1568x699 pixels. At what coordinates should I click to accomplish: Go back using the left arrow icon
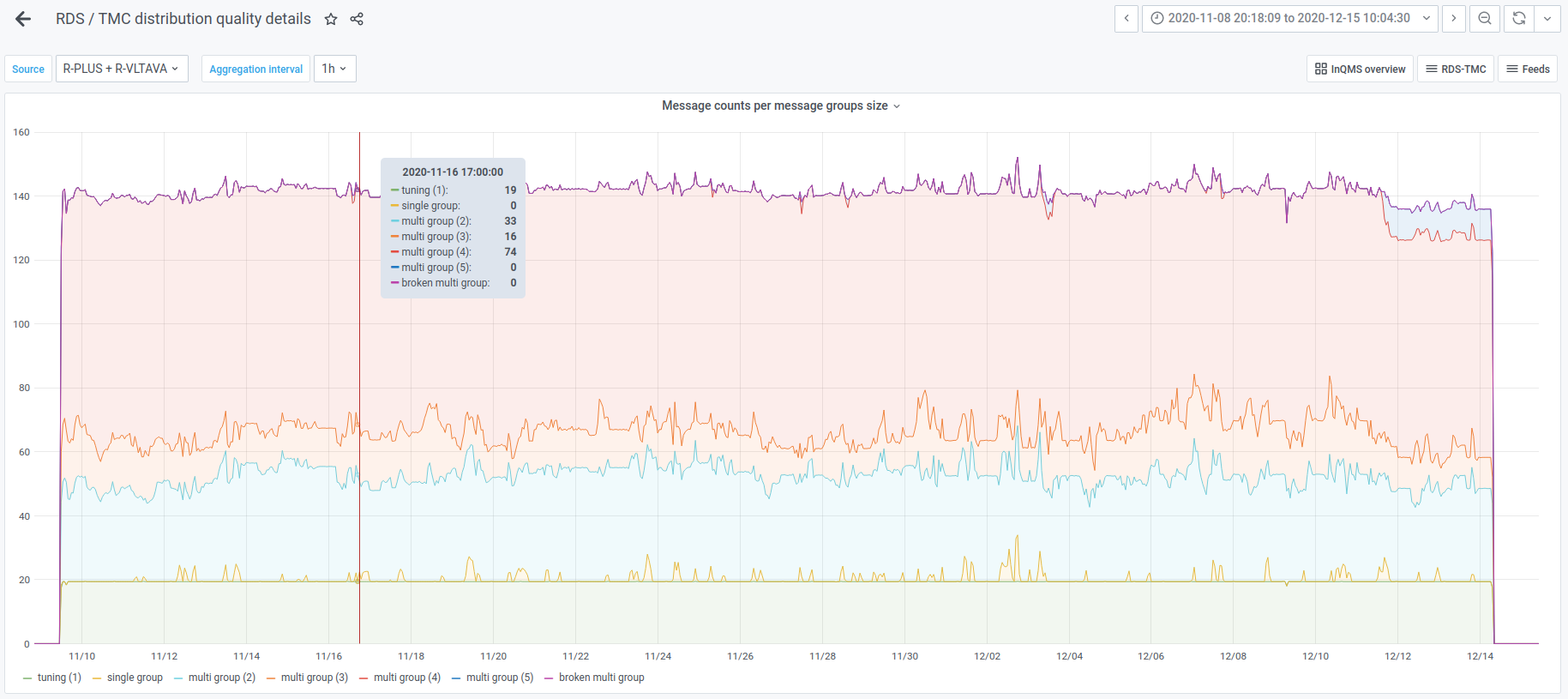click(x=23, y=19)
